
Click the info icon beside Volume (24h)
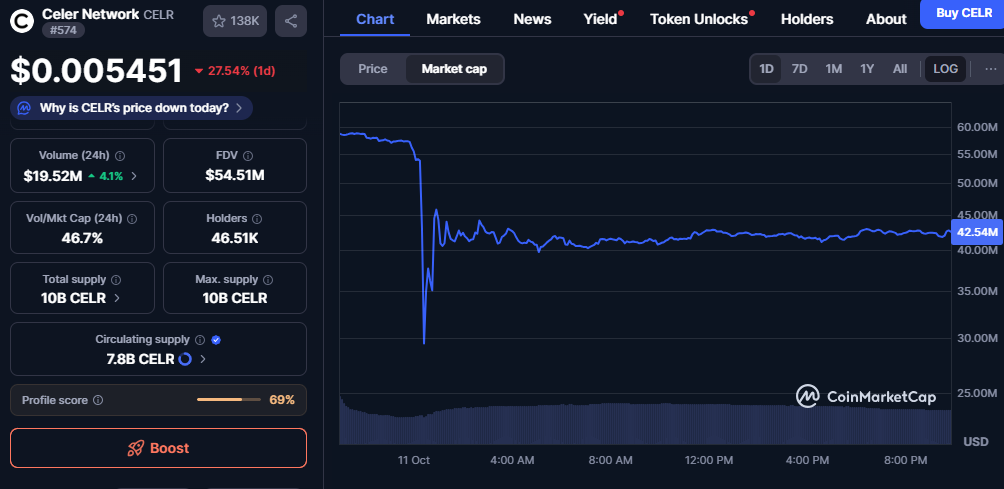[120, 156]
